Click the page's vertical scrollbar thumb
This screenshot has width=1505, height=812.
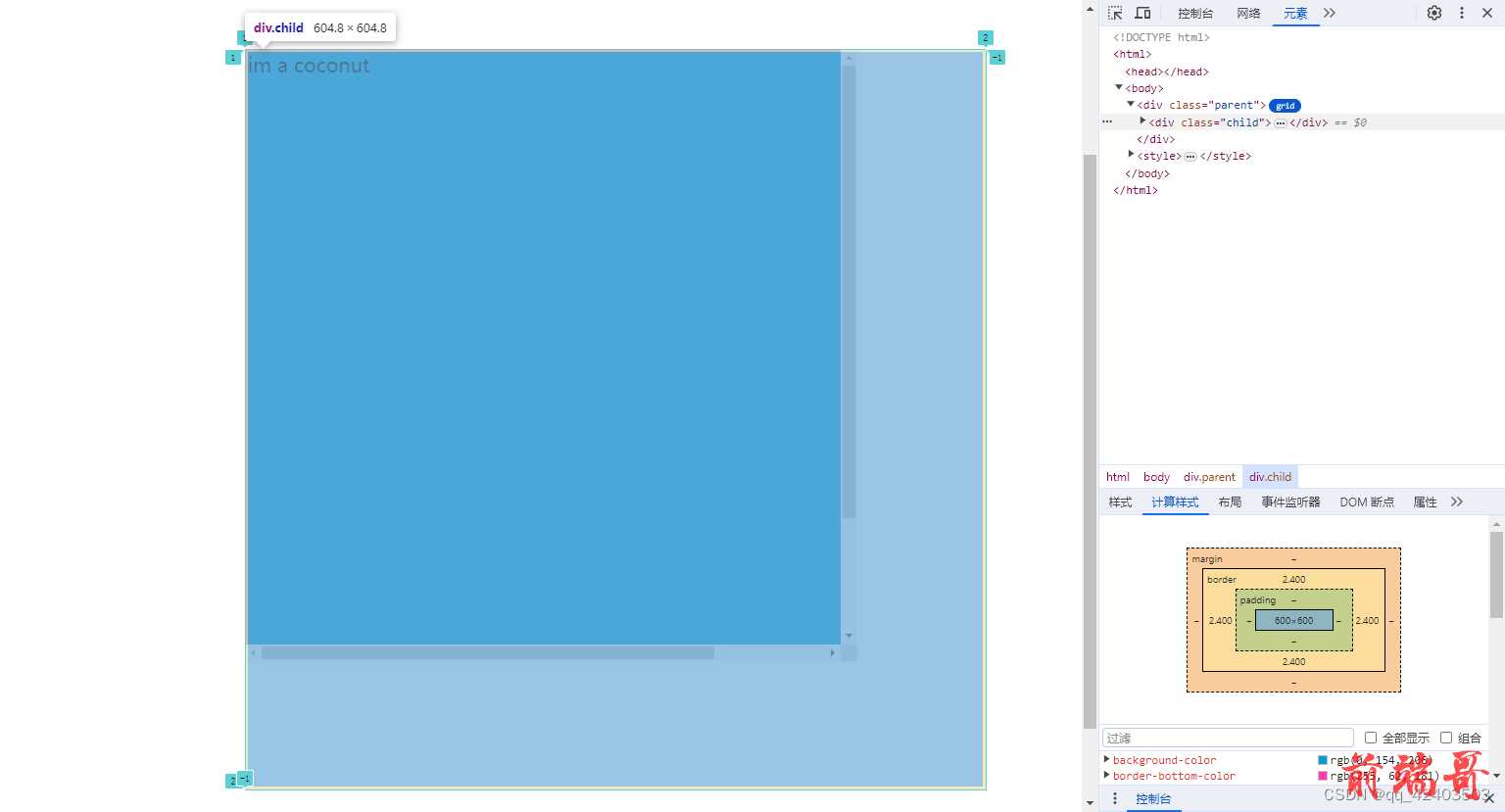pyautogui.click(x=1090, y=442)
